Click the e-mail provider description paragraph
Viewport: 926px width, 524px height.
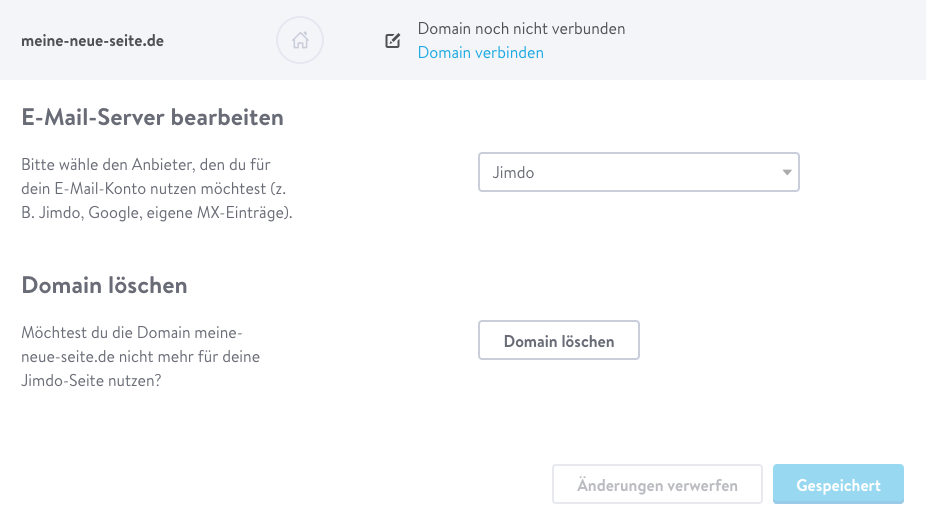tap(157, 188)
